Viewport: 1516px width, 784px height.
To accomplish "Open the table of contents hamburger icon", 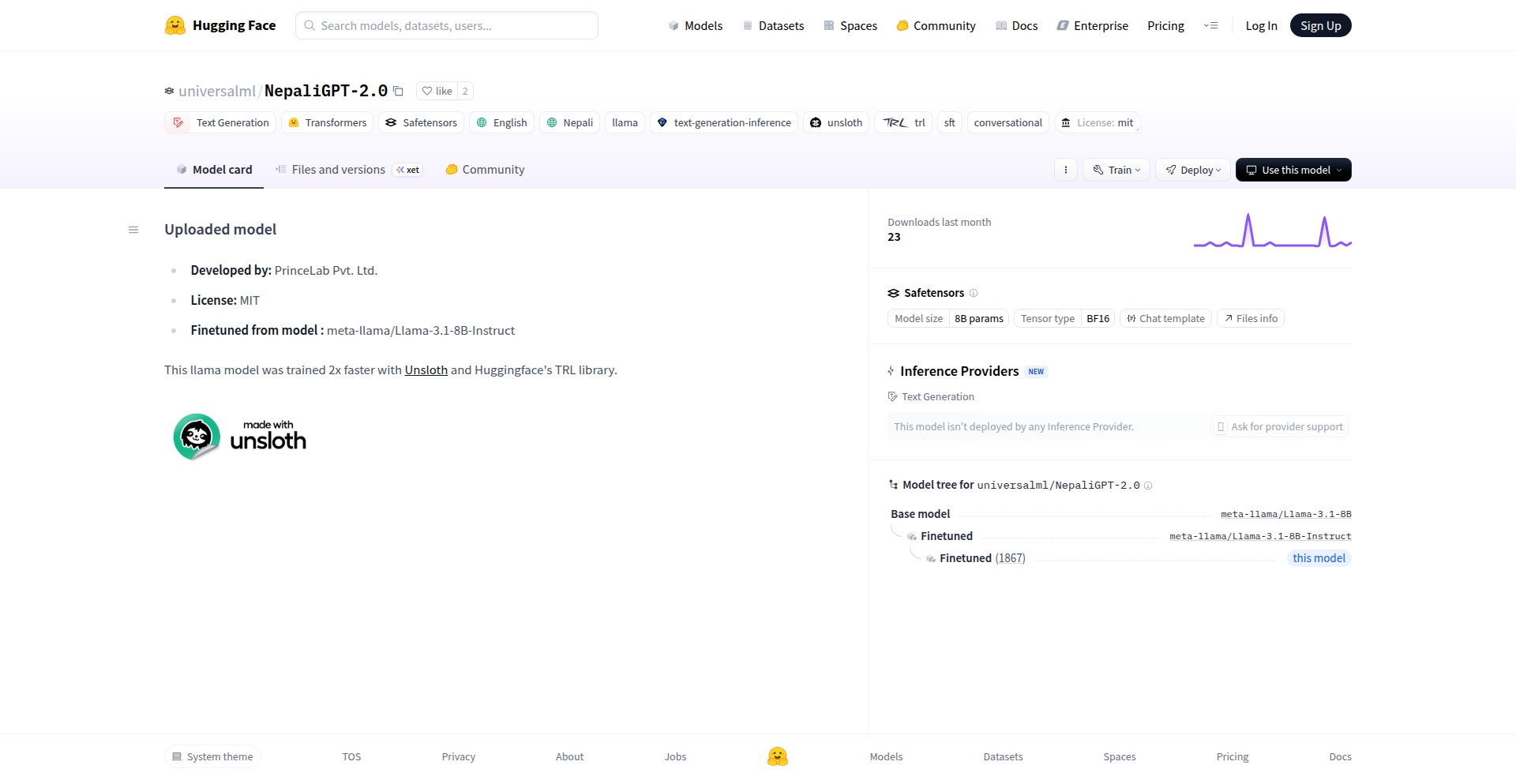I will (x=133, y=230).
